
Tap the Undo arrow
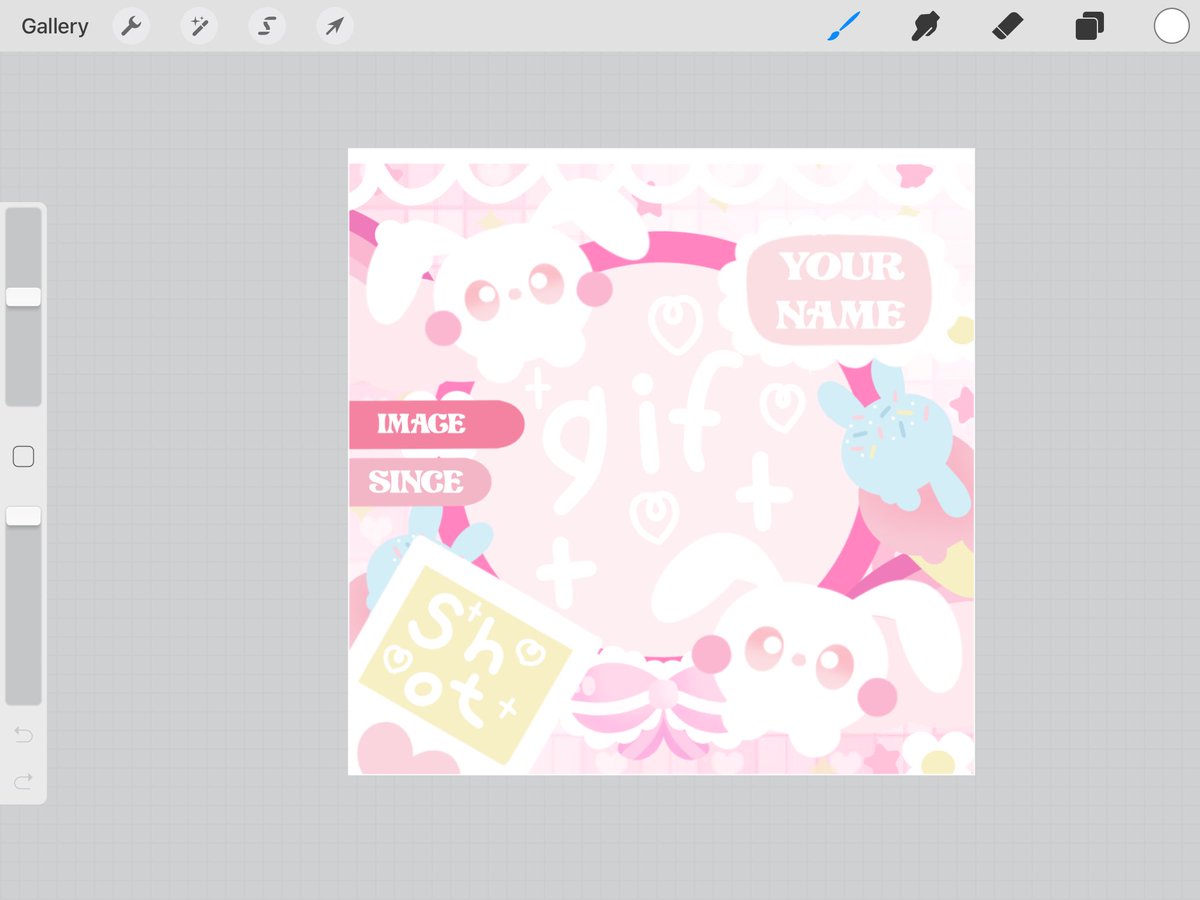pyautogui.click(x=23, y=735)
